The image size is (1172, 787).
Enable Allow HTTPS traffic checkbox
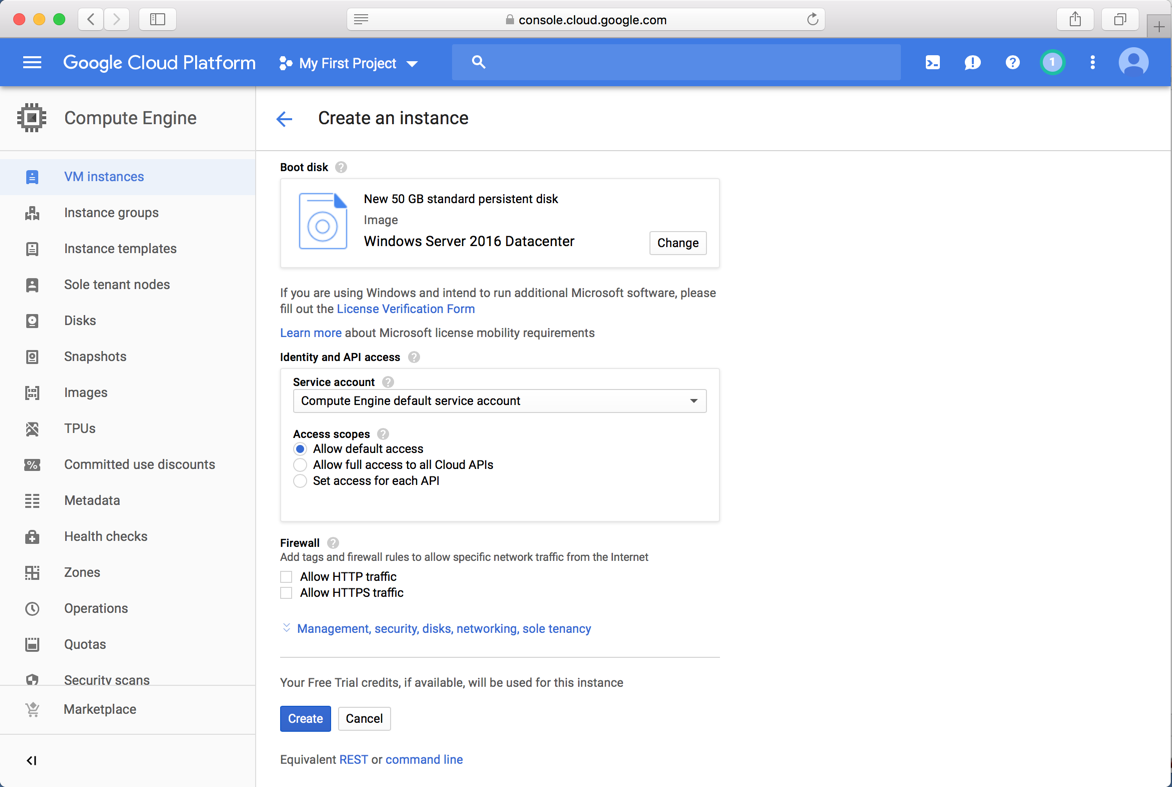[x=287, y=593]
